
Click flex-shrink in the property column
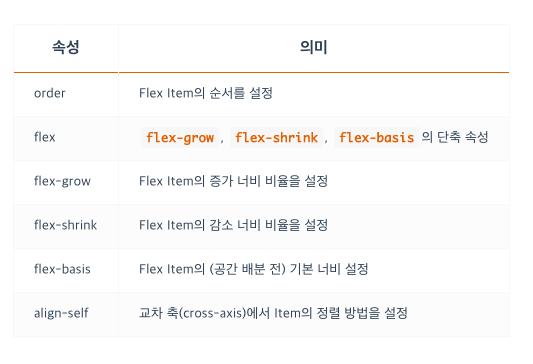tap(65, 225)
